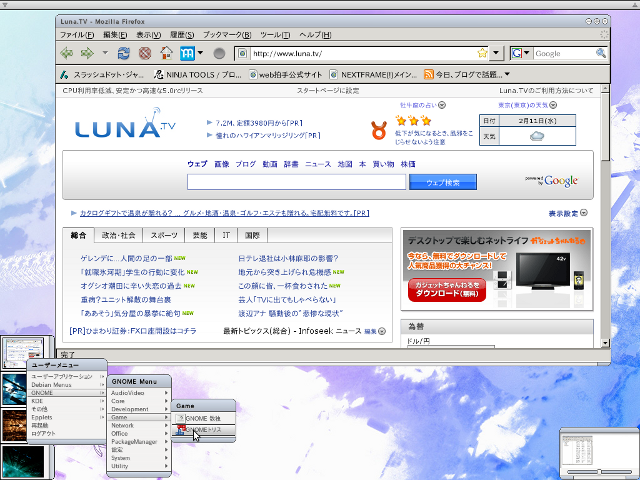Viewport: 640px width, 480px height.
Task: Switch to the teal desktop pager thumbnail
Action: tap(23, 461)
